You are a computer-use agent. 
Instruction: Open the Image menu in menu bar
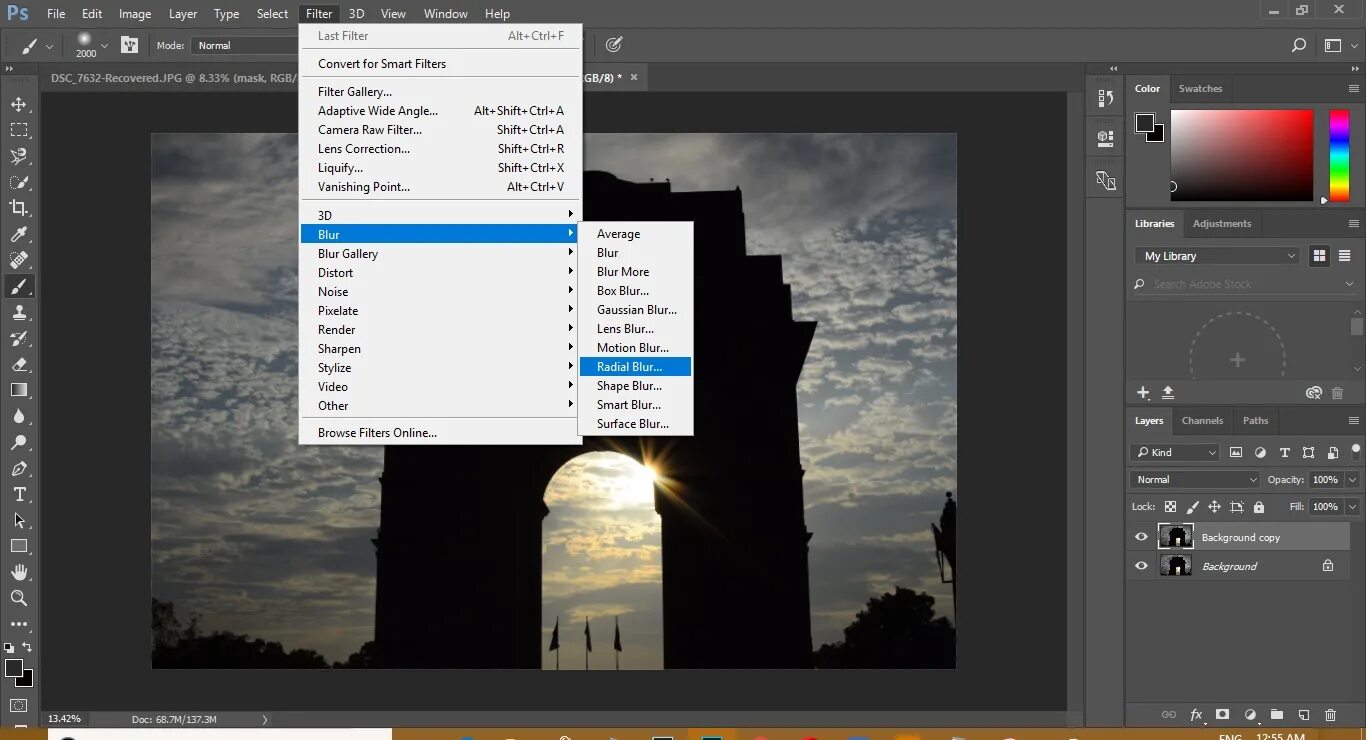135,14
